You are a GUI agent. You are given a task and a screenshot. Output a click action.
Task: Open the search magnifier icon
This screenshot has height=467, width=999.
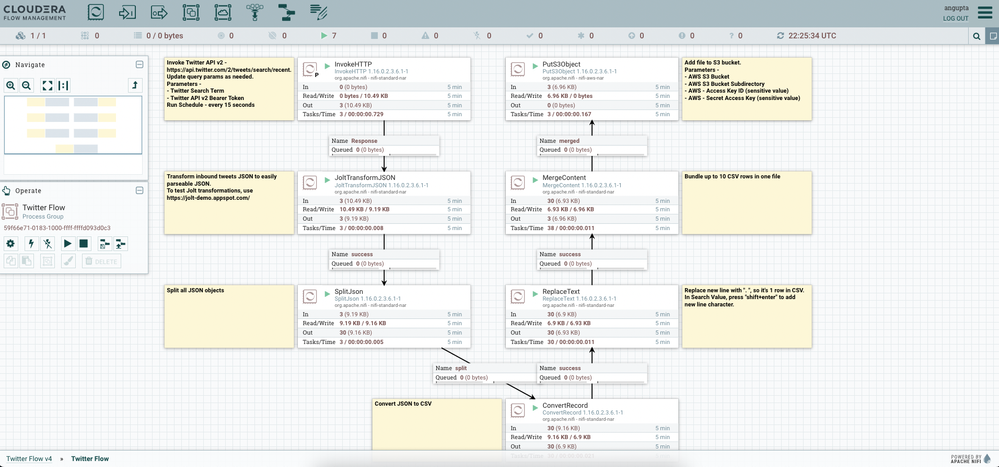977,36
